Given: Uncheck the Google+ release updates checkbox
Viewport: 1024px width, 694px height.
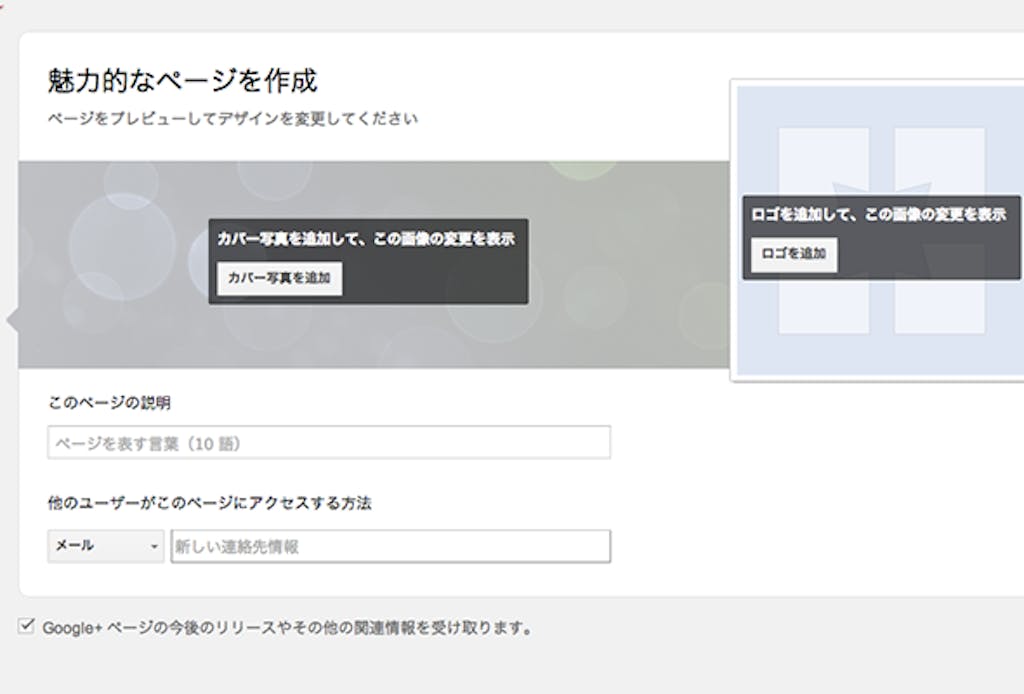Looking at the screenshot, I should (x=26, y=627).
